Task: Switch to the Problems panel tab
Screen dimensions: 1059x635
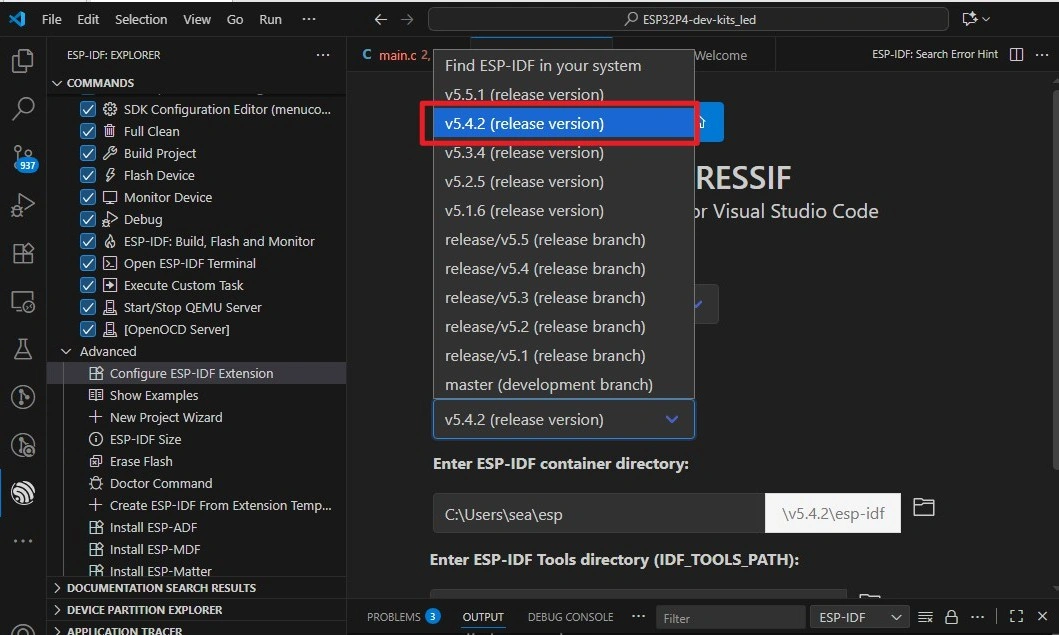Action: click(x=394, y=617)
